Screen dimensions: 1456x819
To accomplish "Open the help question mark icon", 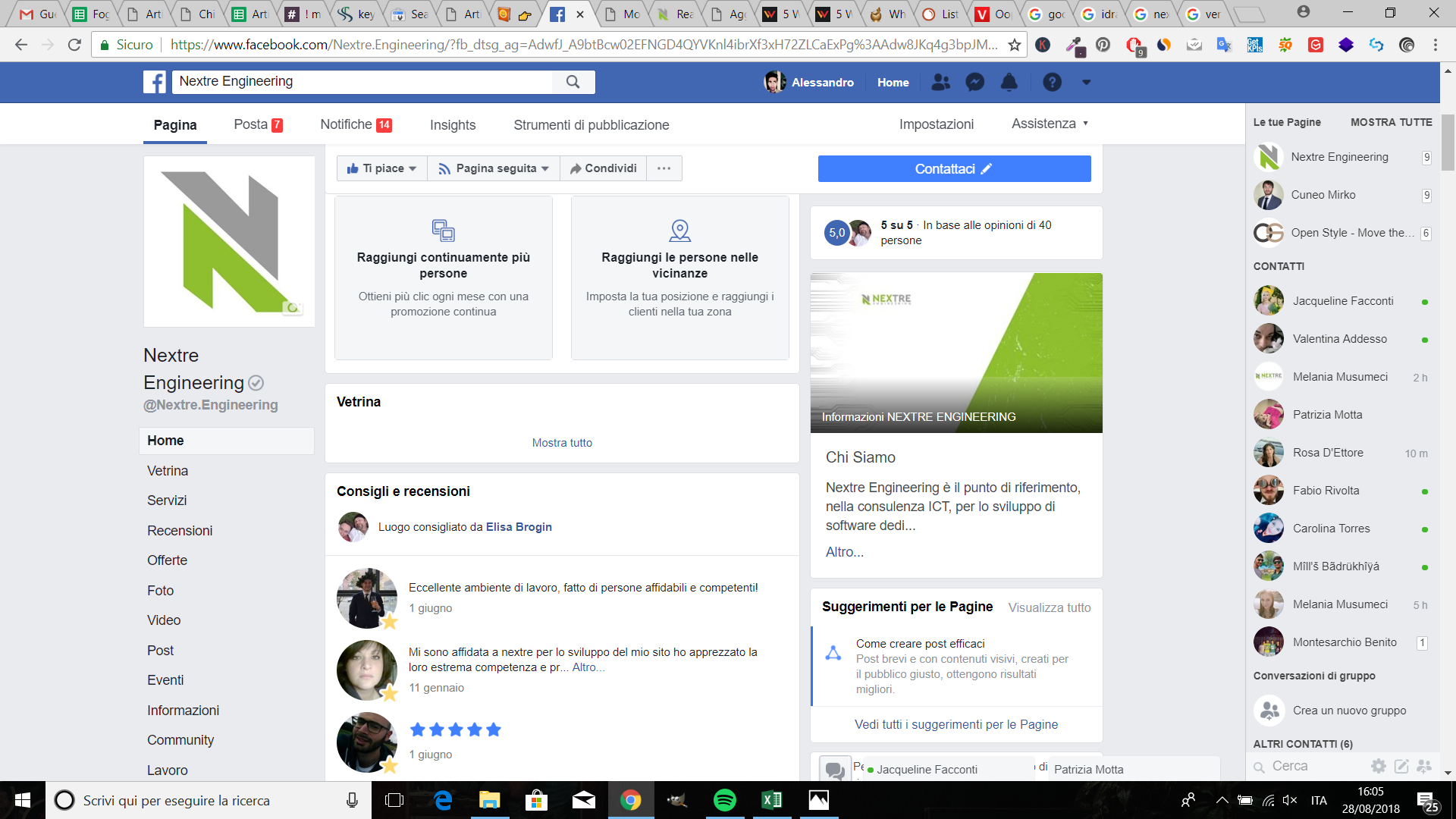I will coord(1052,82).
